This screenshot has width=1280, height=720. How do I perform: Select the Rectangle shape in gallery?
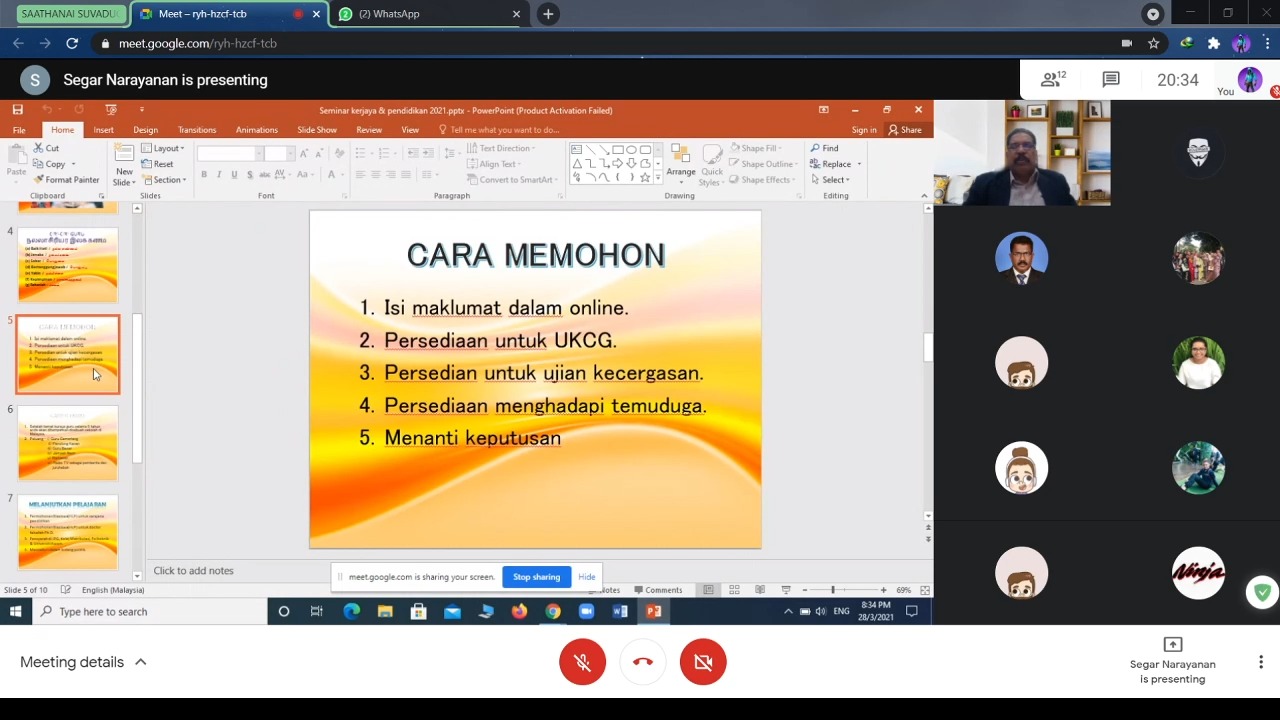(x=618, y=150)
